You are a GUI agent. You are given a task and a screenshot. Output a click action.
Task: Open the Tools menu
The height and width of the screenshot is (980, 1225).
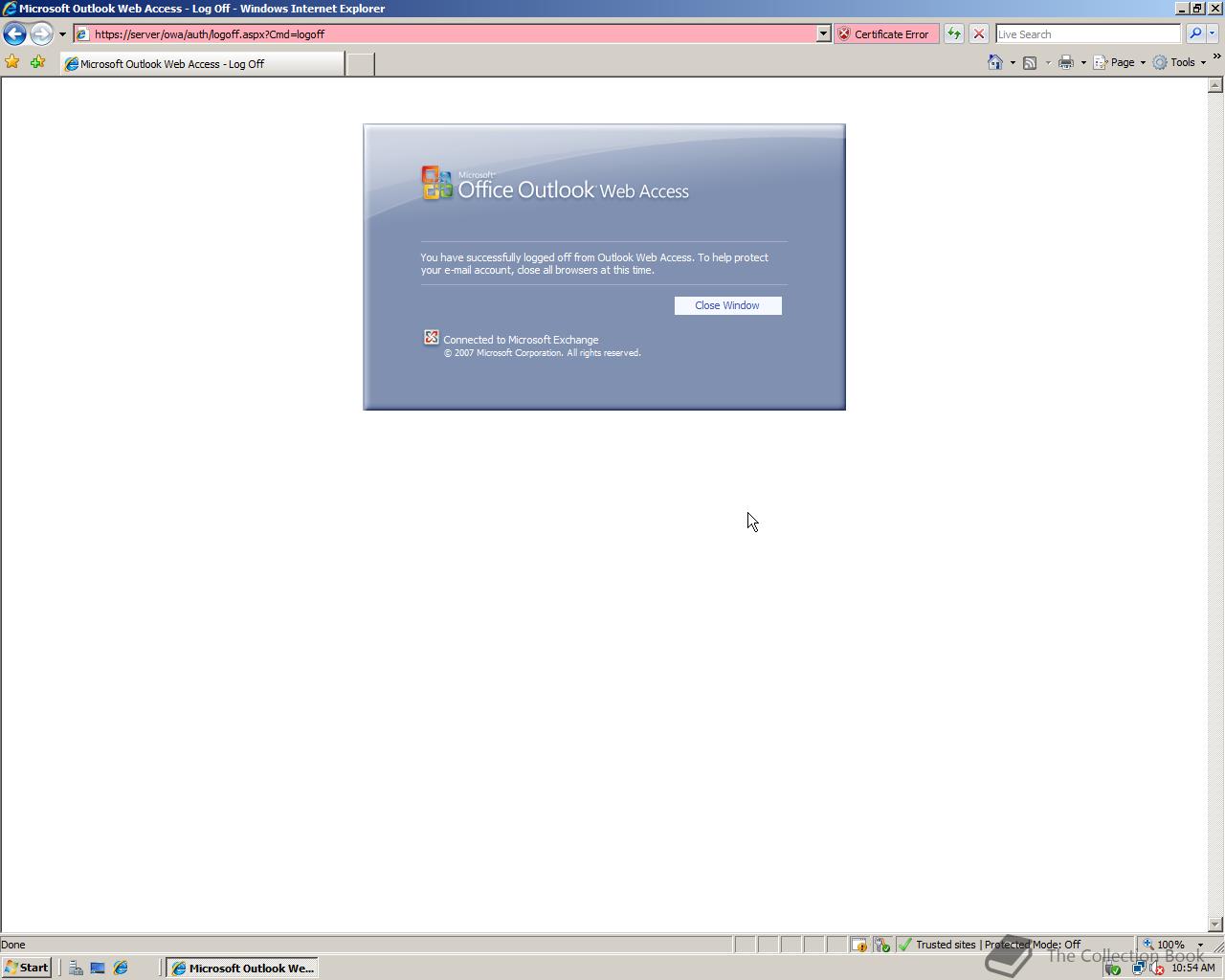pyautogui.click(x=1179, y=62)
